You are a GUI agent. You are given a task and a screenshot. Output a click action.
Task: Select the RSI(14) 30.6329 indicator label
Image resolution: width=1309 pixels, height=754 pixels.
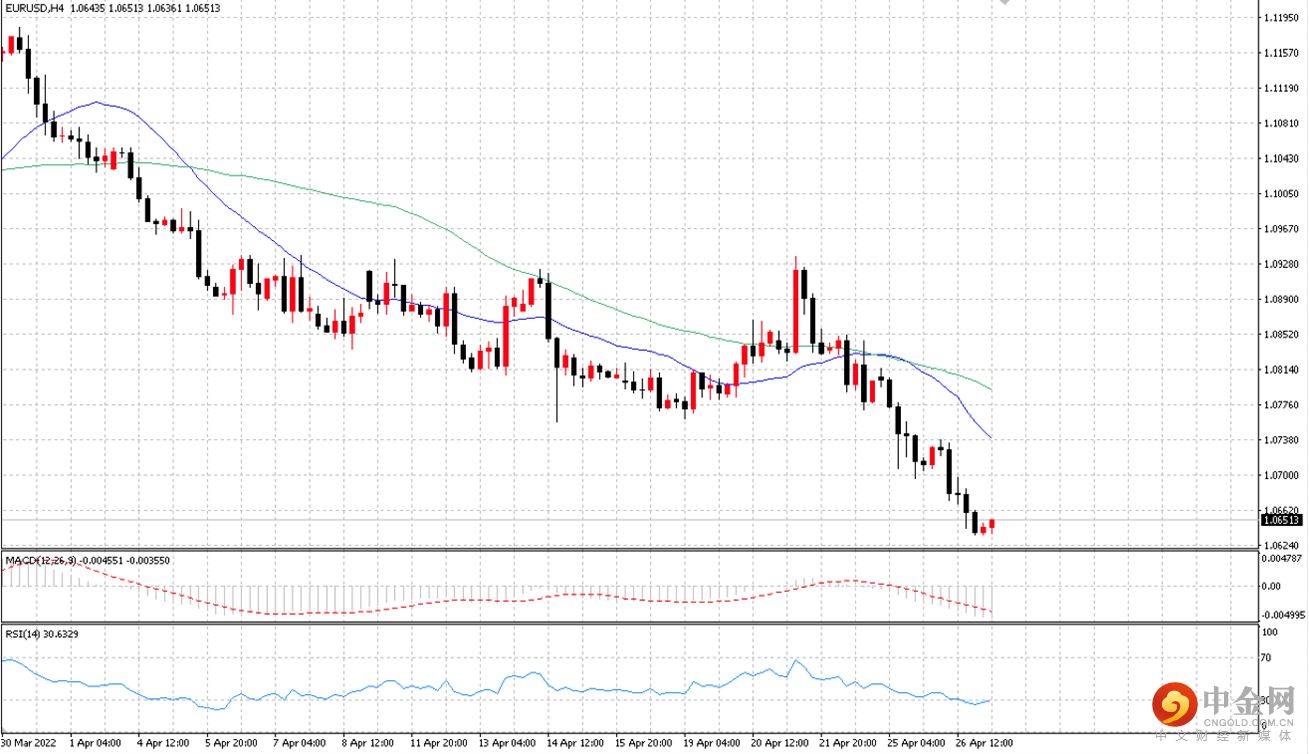pos(42,634)
